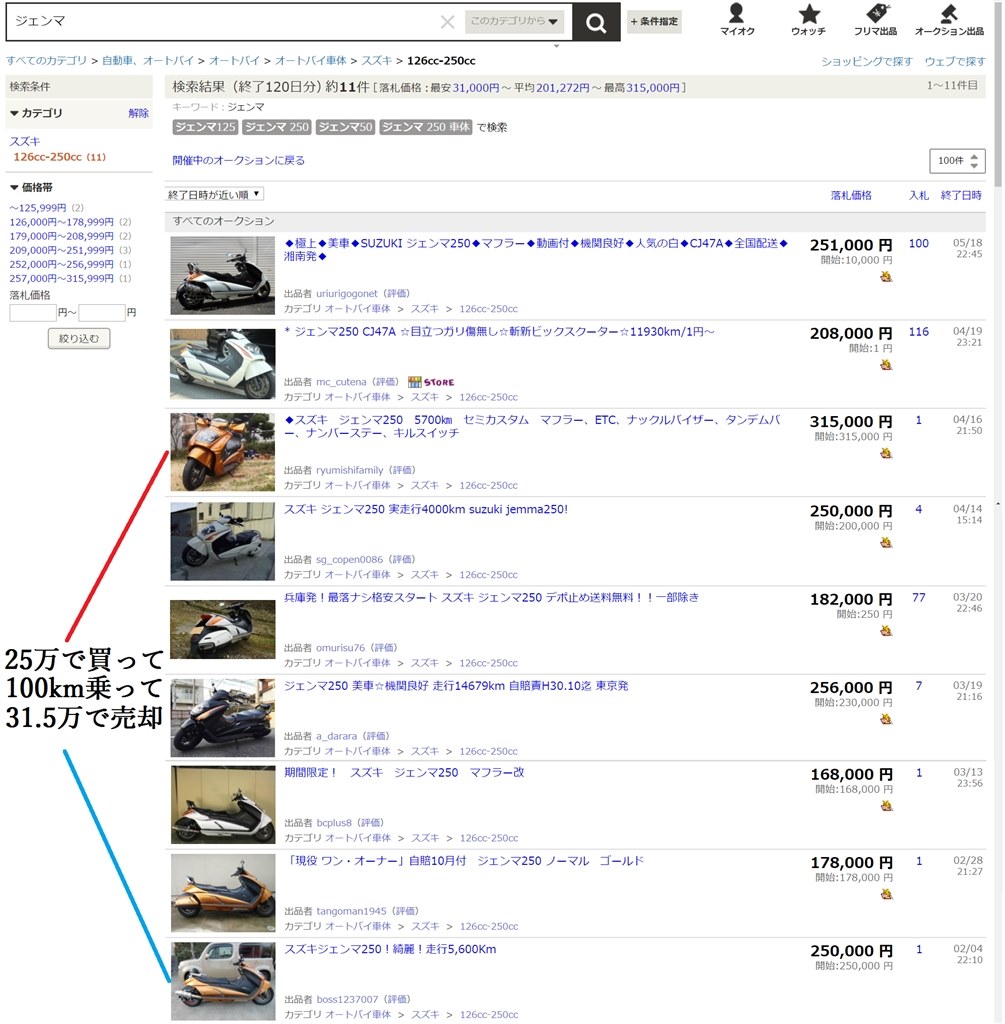Sort by 終了日時 column header
Image resolution: width=1005 pixels, height=1024 pixels.
click(x=961, y=195)
